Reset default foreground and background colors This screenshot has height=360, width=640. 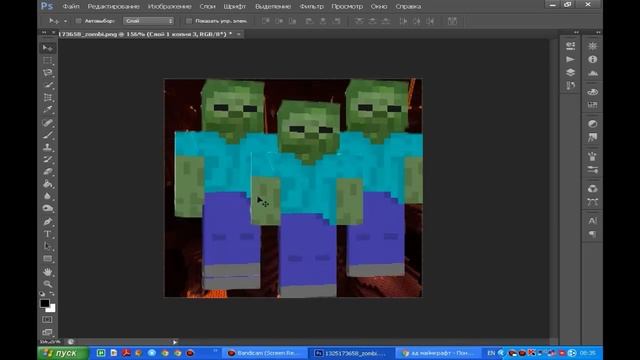(42, 293)
